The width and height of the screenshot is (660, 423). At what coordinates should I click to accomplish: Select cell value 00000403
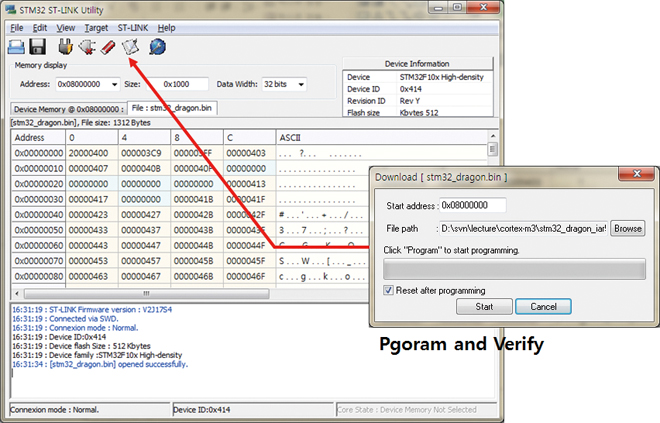(246, 153)
